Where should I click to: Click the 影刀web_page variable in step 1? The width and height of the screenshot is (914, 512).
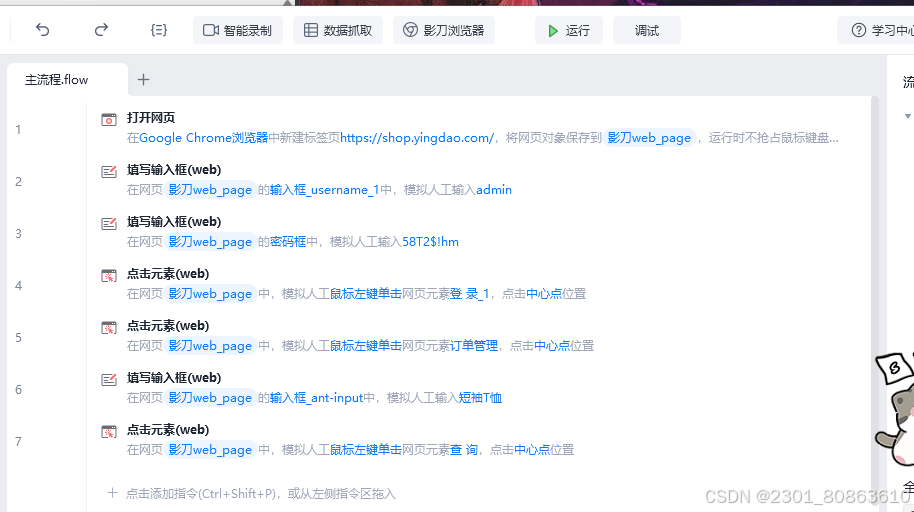coord(649,138)
